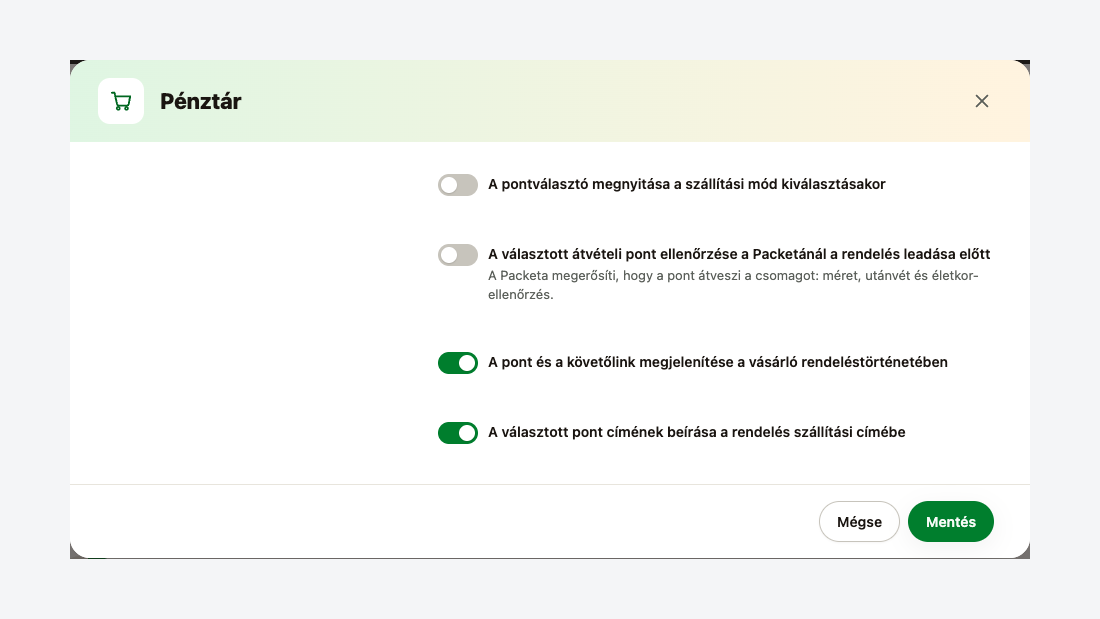Click label 'A pontválasztó megnyitása a szállítási mód kiválasztásakor'
The width and height of the screenshot is (1100, 619).
(x=687, y=185)
